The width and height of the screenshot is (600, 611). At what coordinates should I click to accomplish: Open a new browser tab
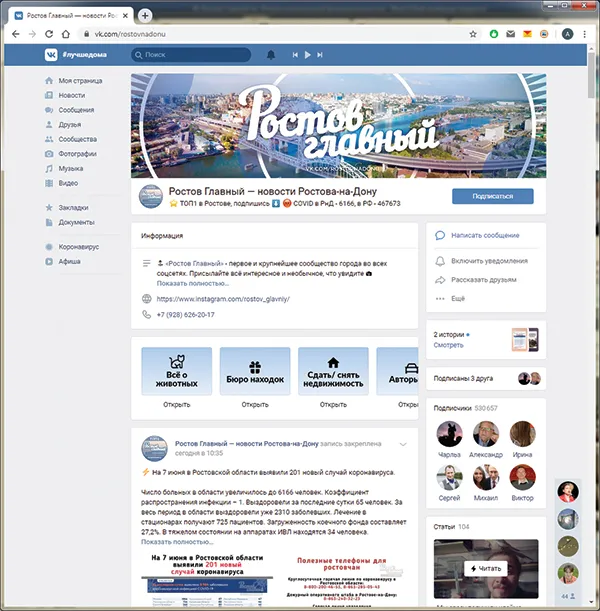145,15
